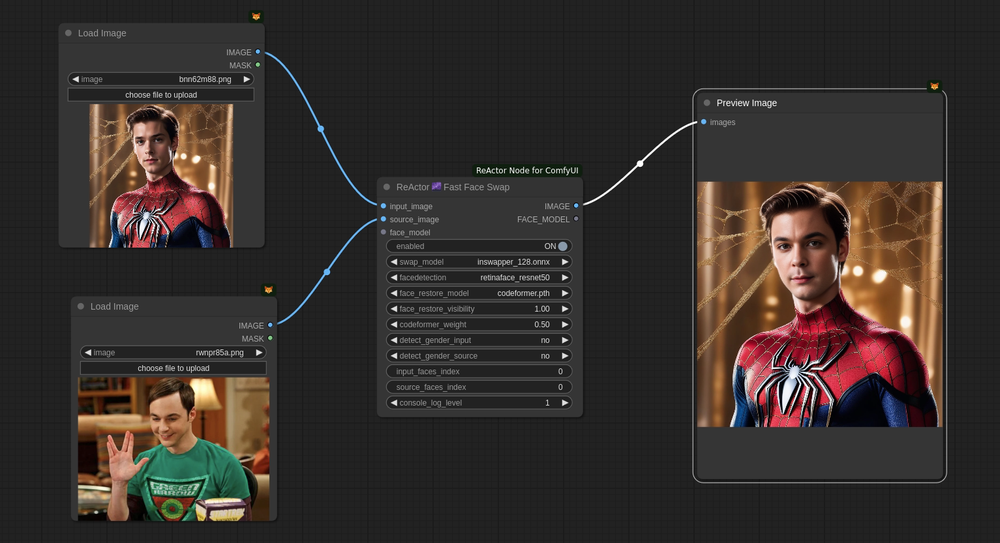Click the green shirt thumbnail in the bottom Load Image node (rwnpr85a.png)

click(173, 449)
